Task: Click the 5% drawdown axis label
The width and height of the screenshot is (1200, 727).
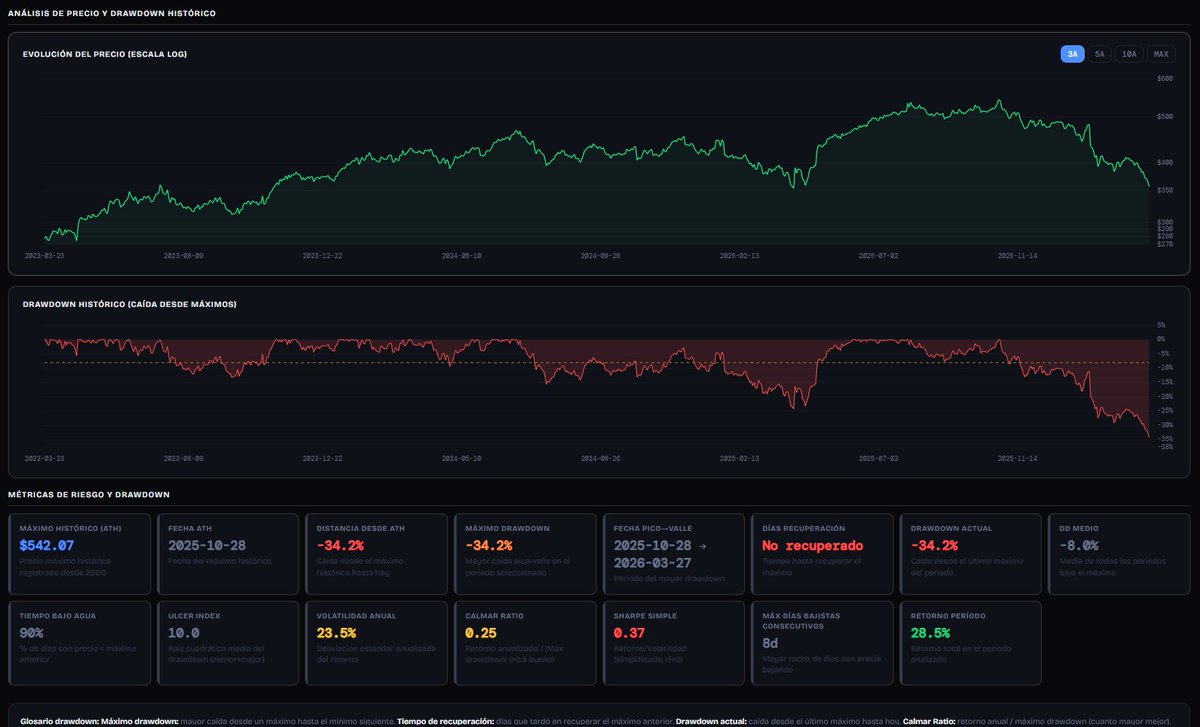Action: coord(1161,325)
